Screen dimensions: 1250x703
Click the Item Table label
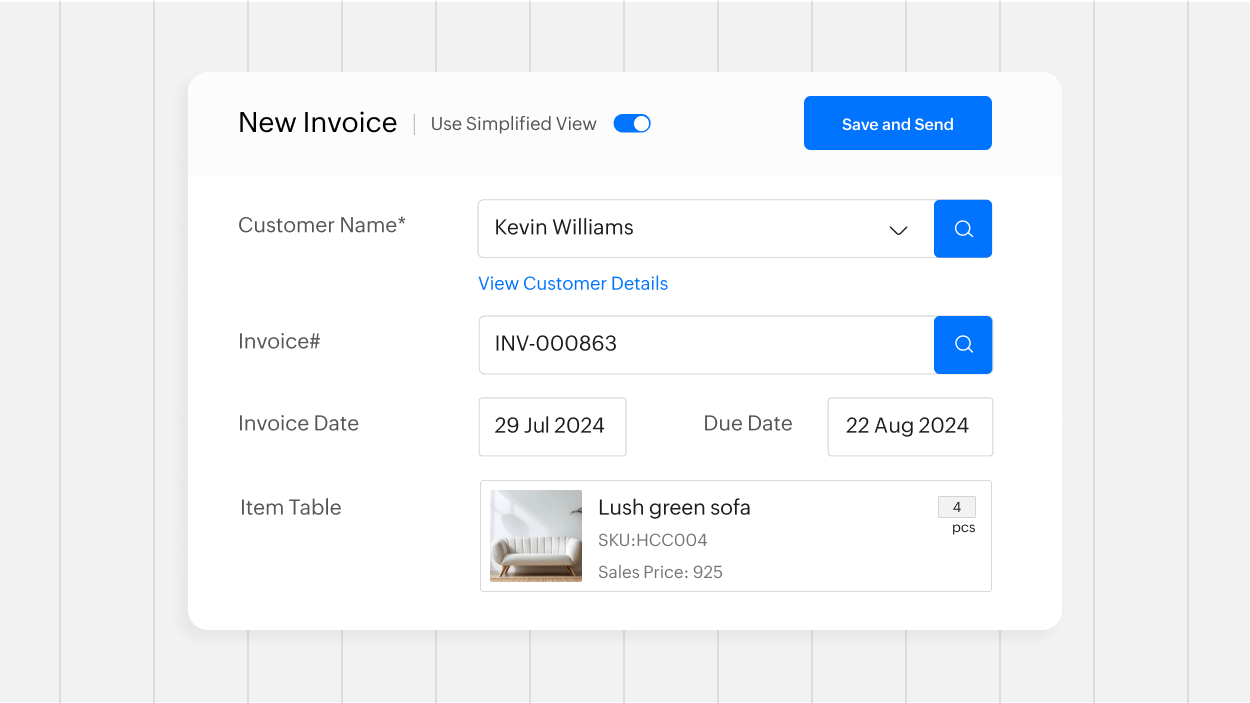click(x=290, y=508)
